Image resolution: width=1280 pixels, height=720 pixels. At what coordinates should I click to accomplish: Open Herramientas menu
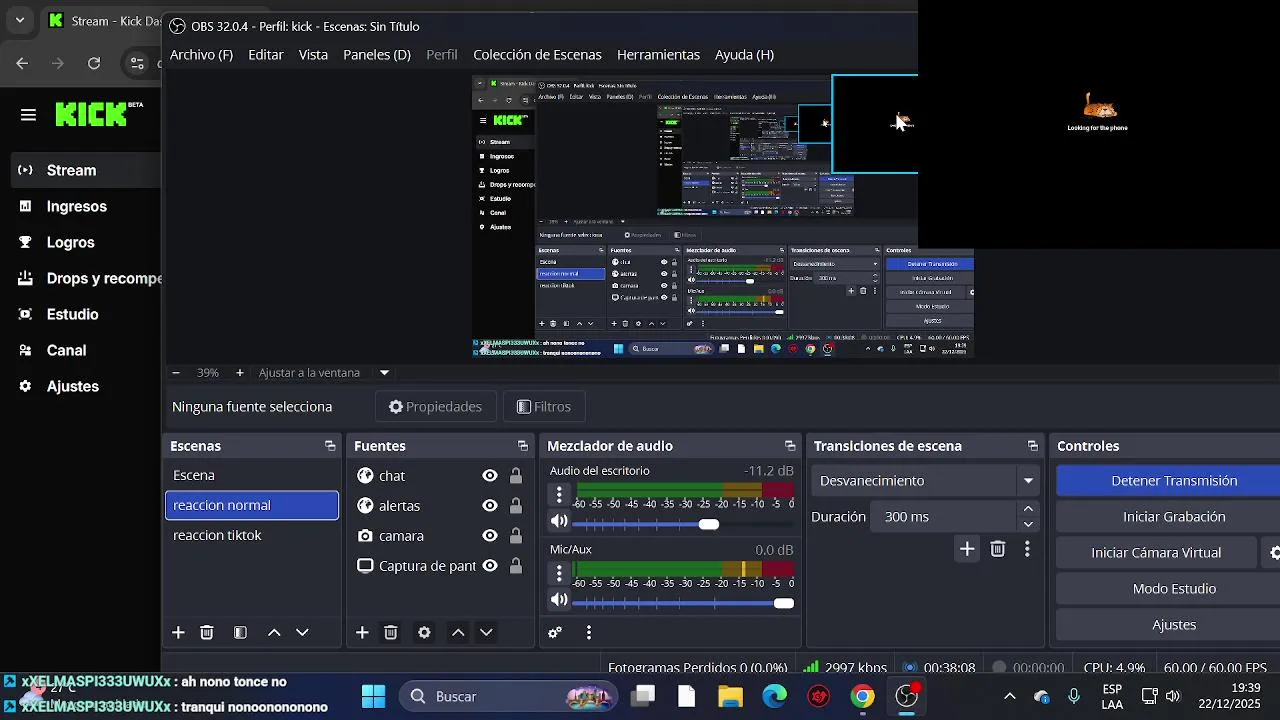point(658,55)
